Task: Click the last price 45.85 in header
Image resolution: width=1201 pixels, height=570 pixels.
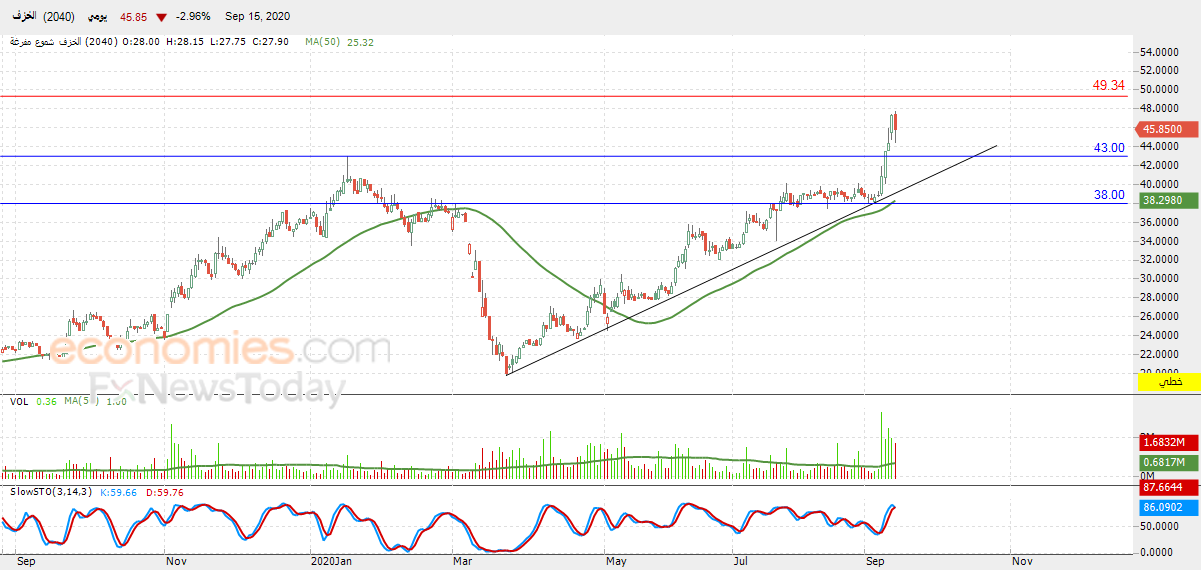Action: click(134, 17)
